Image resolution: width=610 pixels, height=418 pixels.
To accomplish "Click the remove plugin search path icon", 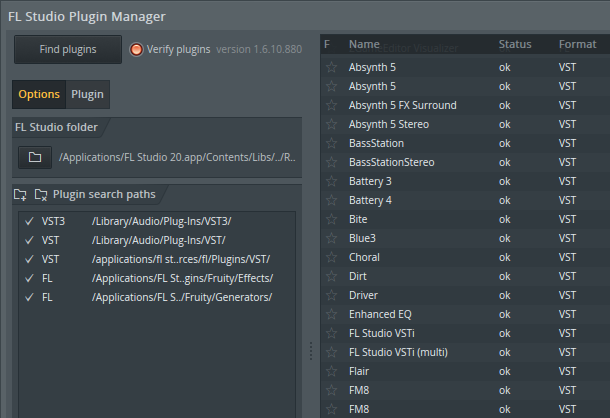I will coord(41,194).
